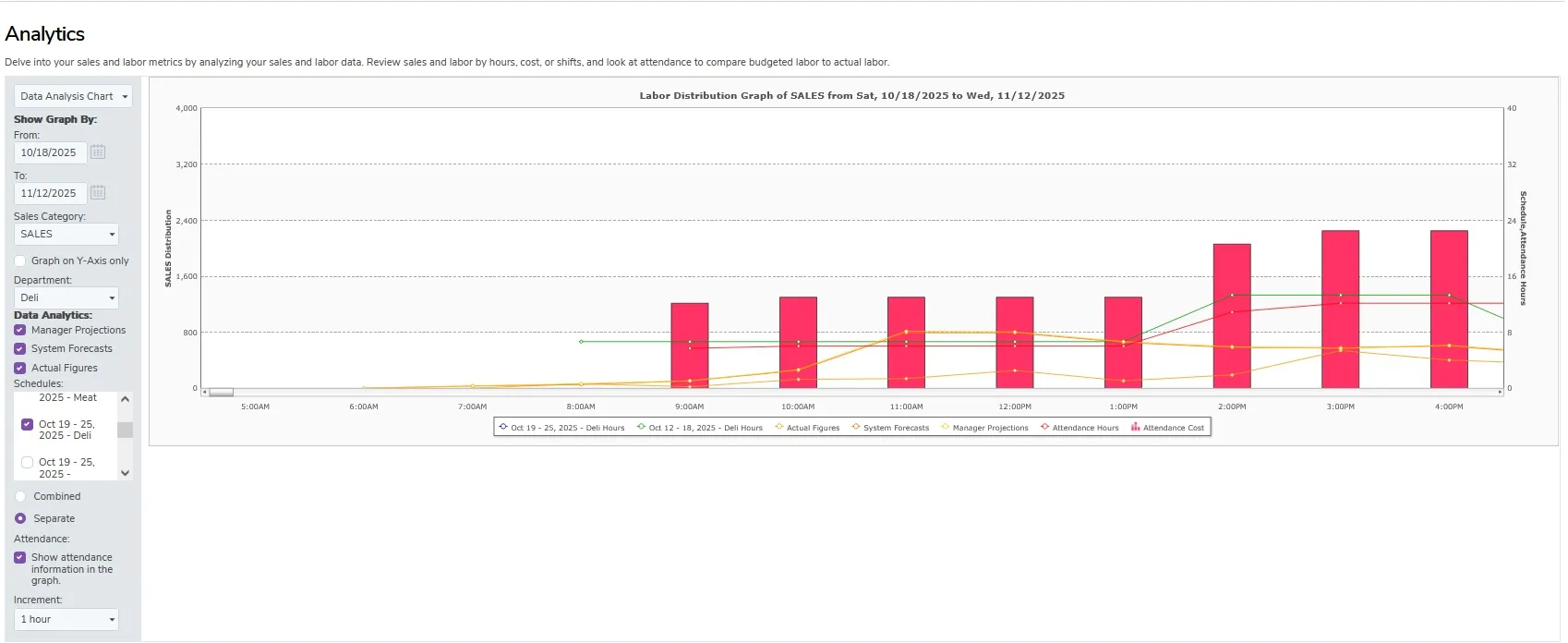Click the 3:00PM attendance cost bar
Screen dimensions: 1568x643
[x=1341, y=309]
